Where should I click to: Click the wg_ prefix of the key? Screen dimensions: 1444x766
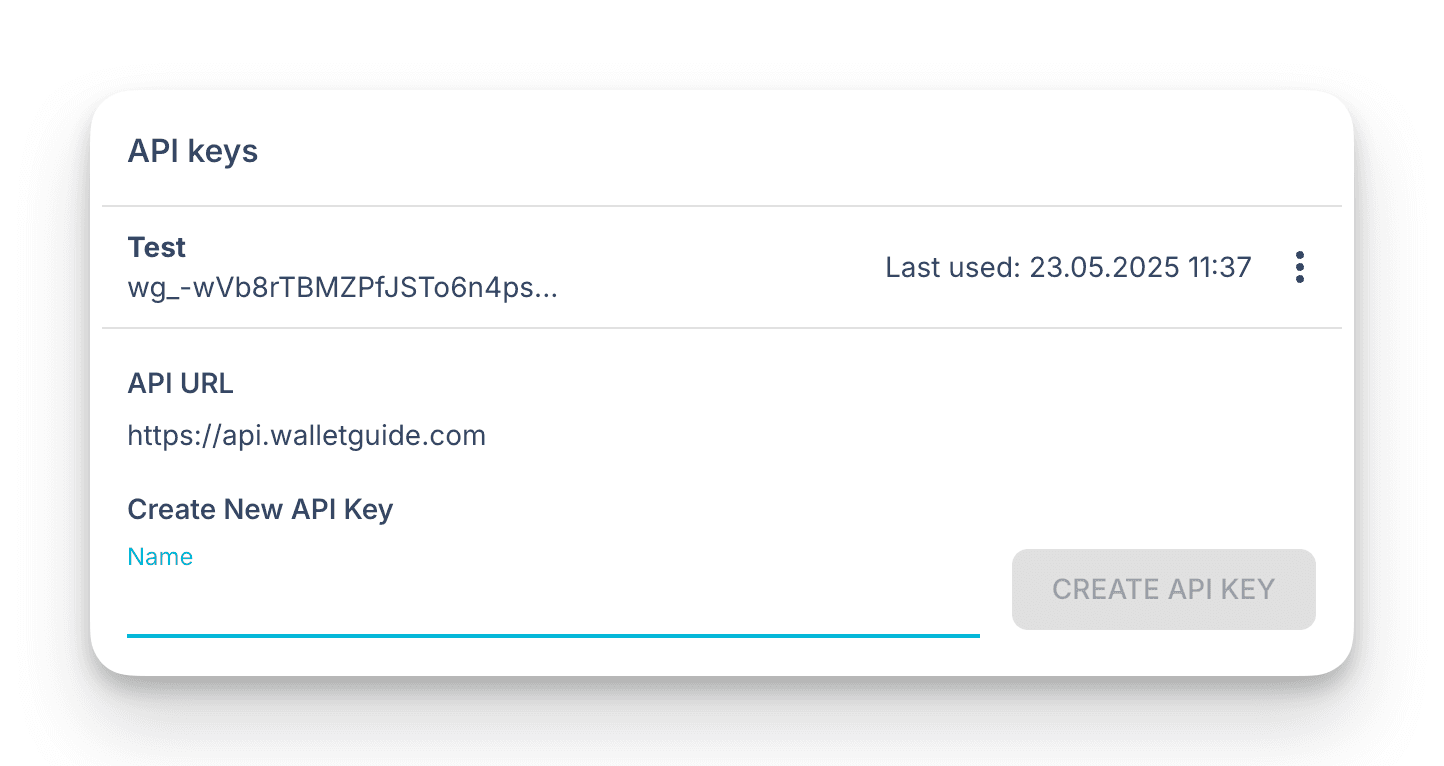click(146, 288)
